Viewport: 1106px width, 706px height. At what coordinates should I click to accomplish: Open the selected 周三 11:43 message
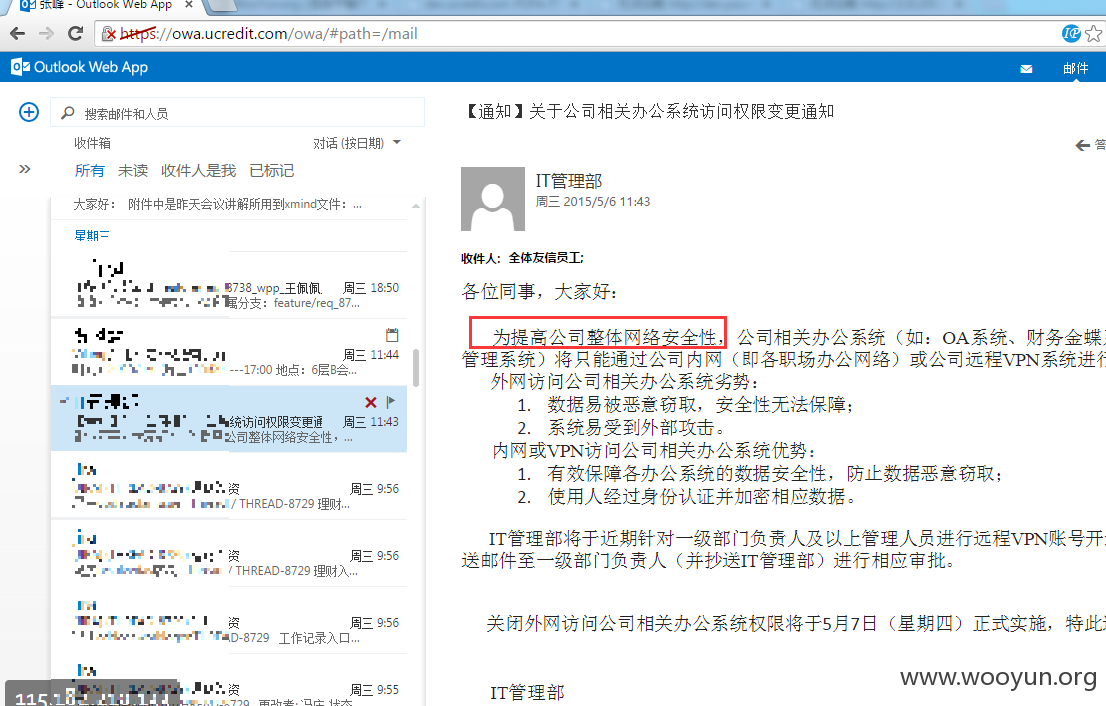[229, 419]
